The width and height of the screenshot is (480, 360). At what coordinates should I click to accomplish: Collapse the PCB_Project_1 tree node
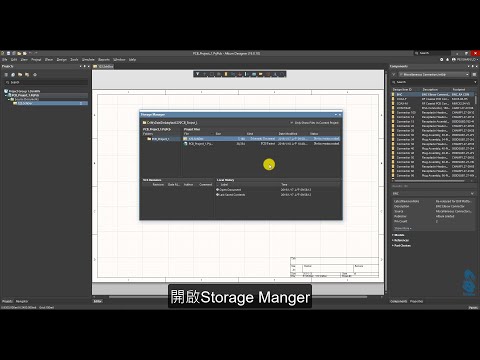6,95
